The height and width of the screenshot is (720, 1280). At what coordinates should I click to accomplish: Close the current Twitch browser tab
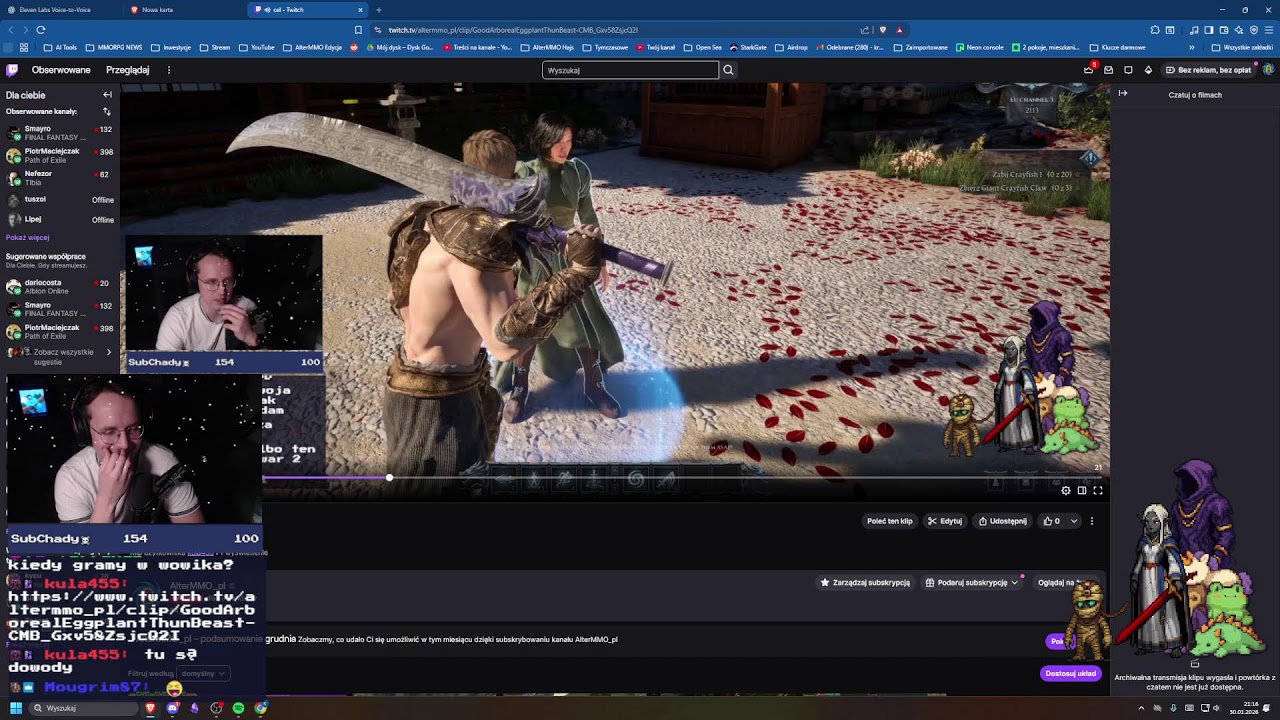360,10
